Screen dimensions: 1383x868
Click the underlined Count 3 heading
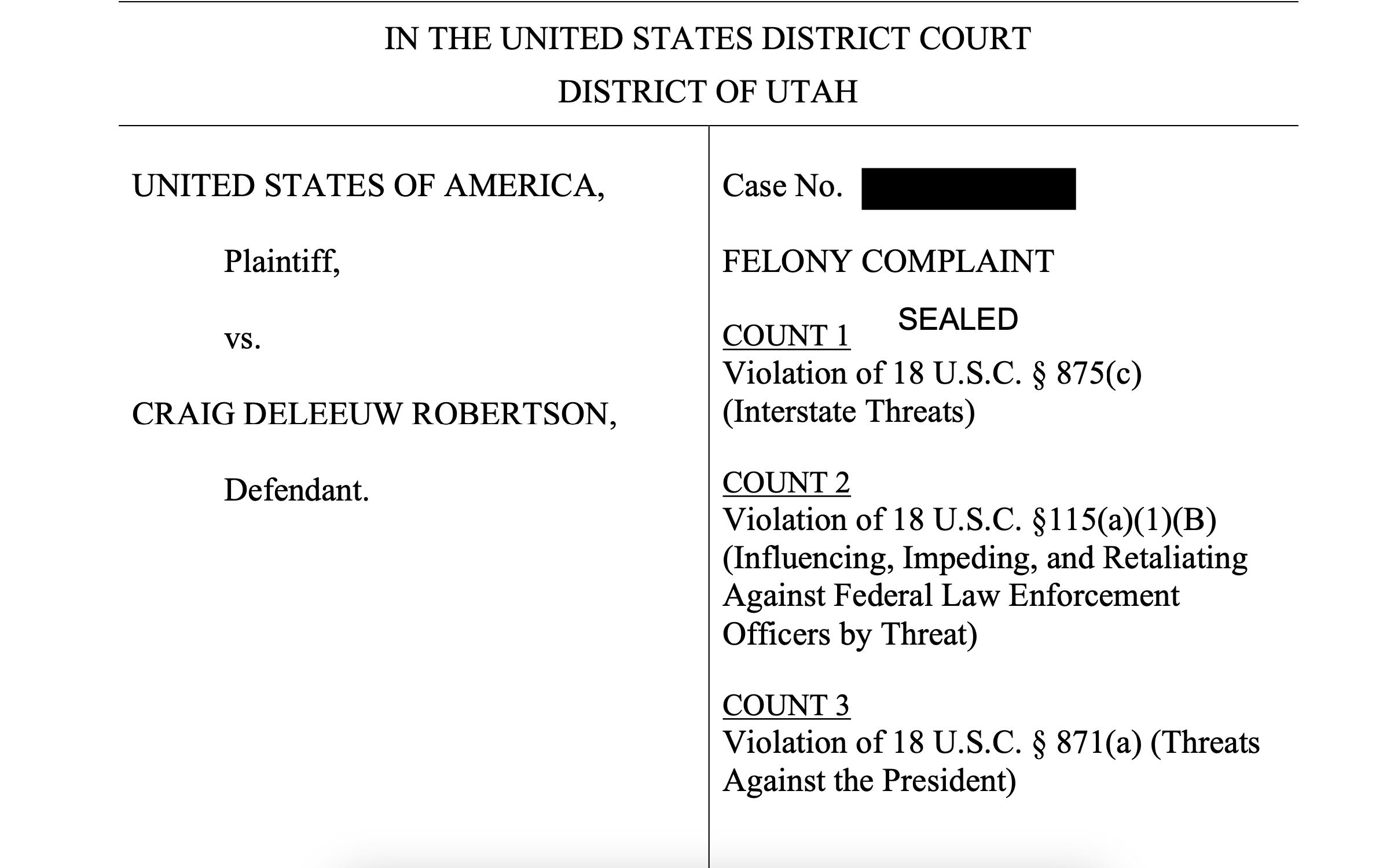pyautogui.click(x=786, y=706)
